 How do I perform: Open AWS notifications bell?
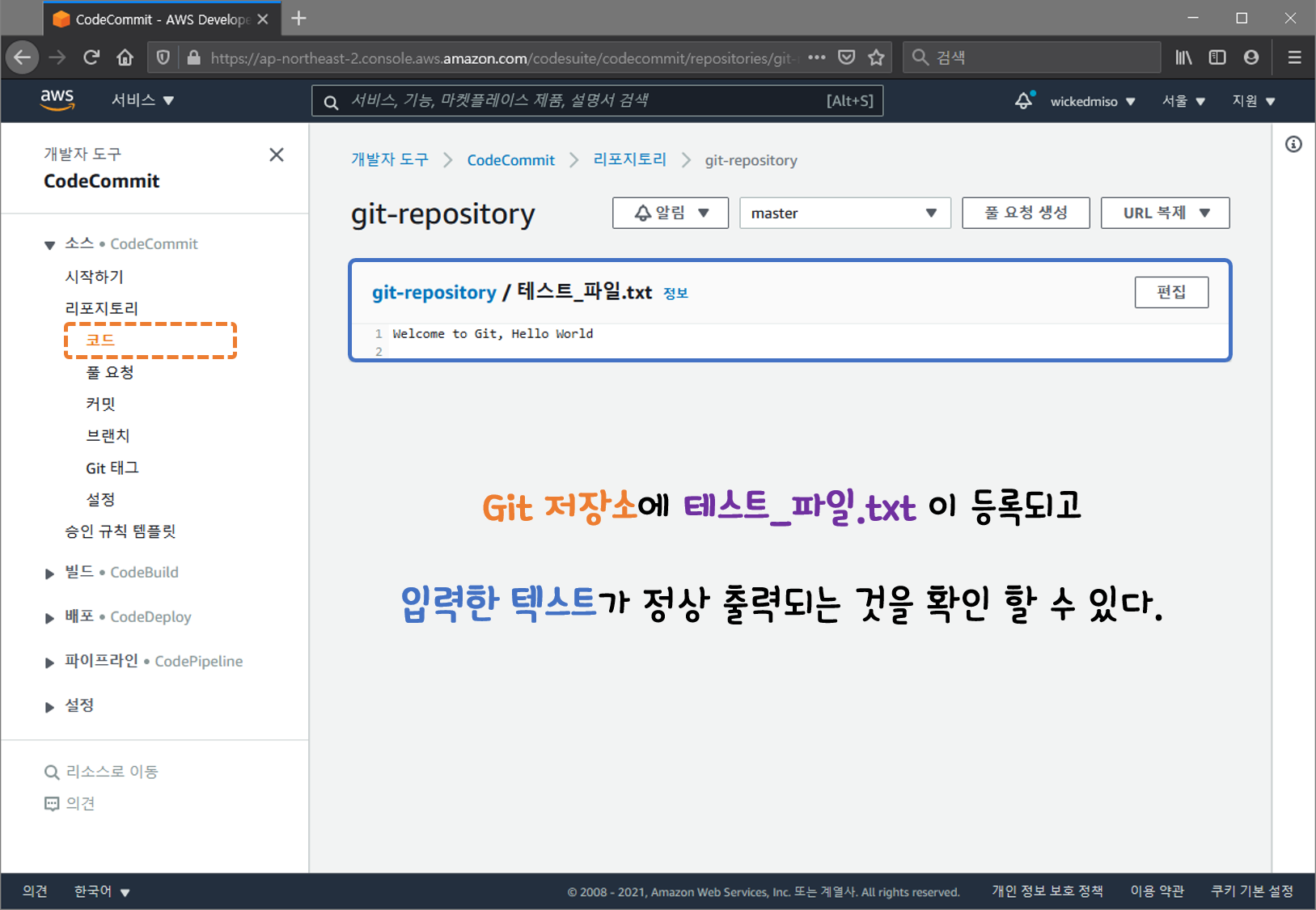pyautogui.click(x=1024, y=100)
